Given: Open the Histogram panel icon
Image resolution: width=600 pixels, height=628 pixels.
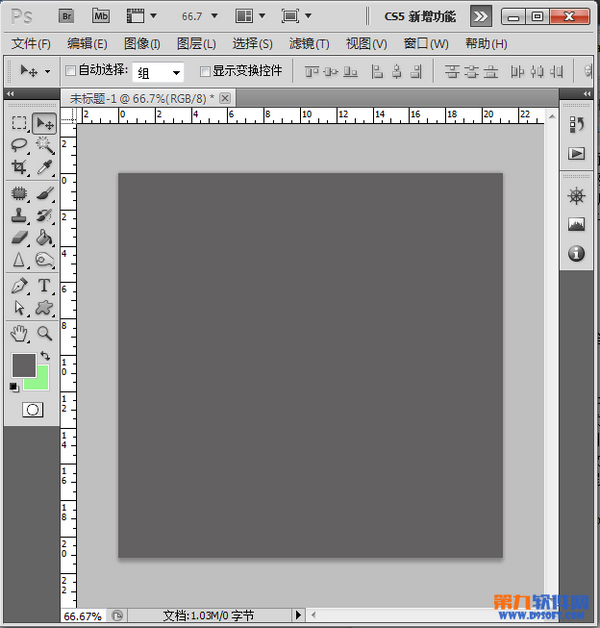Looking at the screenshot, I should click(x=576, y=224).
